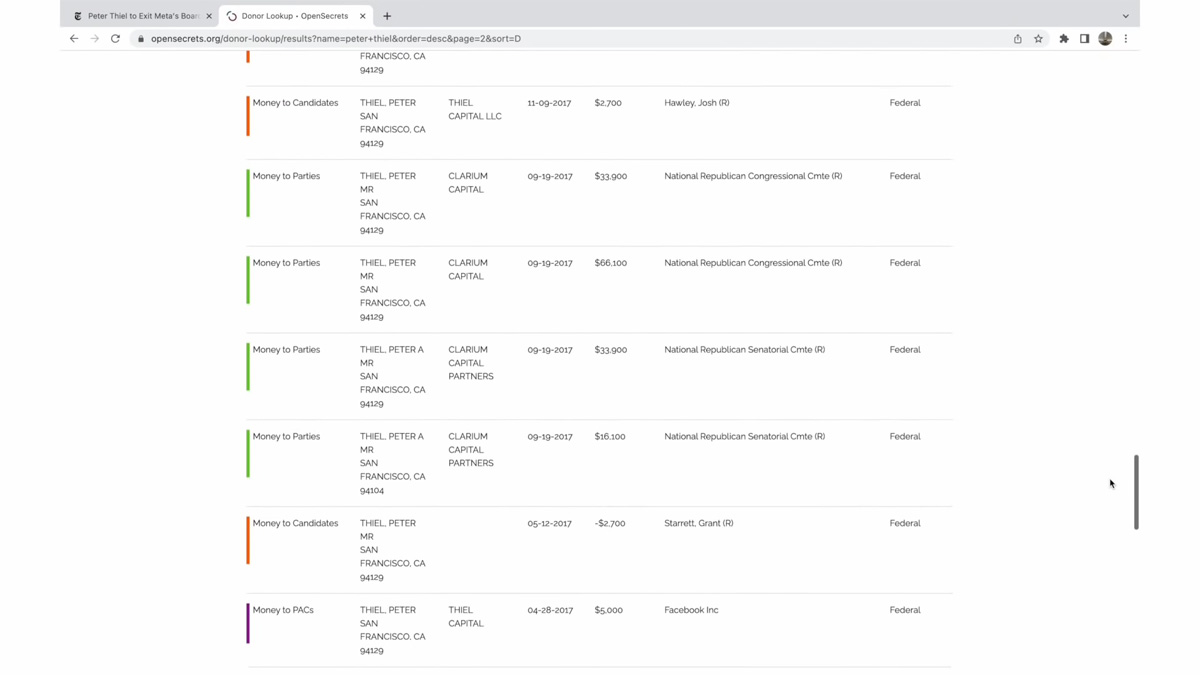This screenshot has height=675, width=1200.
Task: Open the Starrett, Grant (R) recipient
Action: (x=699, y=524)
